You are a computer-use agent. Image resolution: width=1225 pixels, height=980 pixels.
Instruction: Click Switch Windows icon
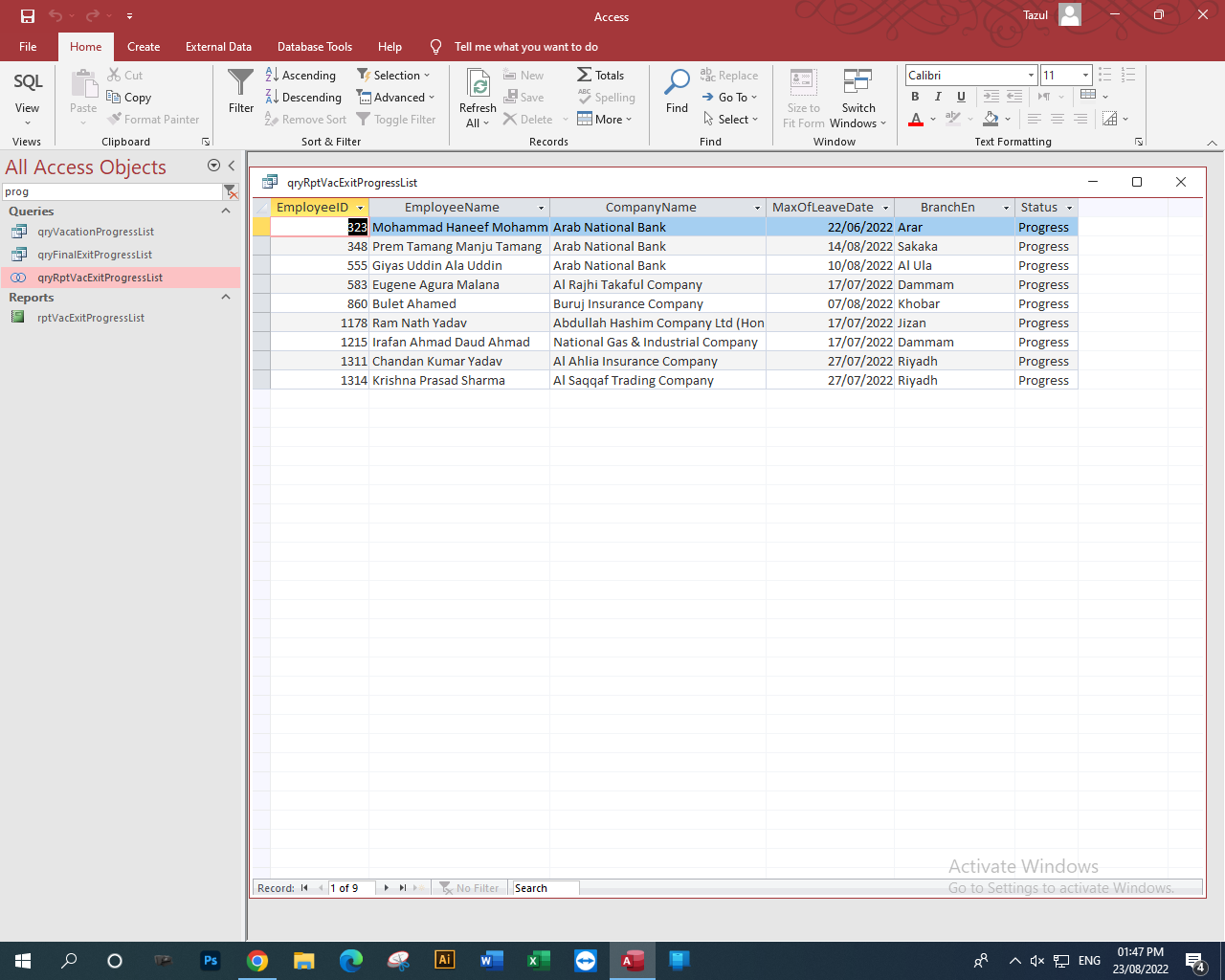[857, 82]
